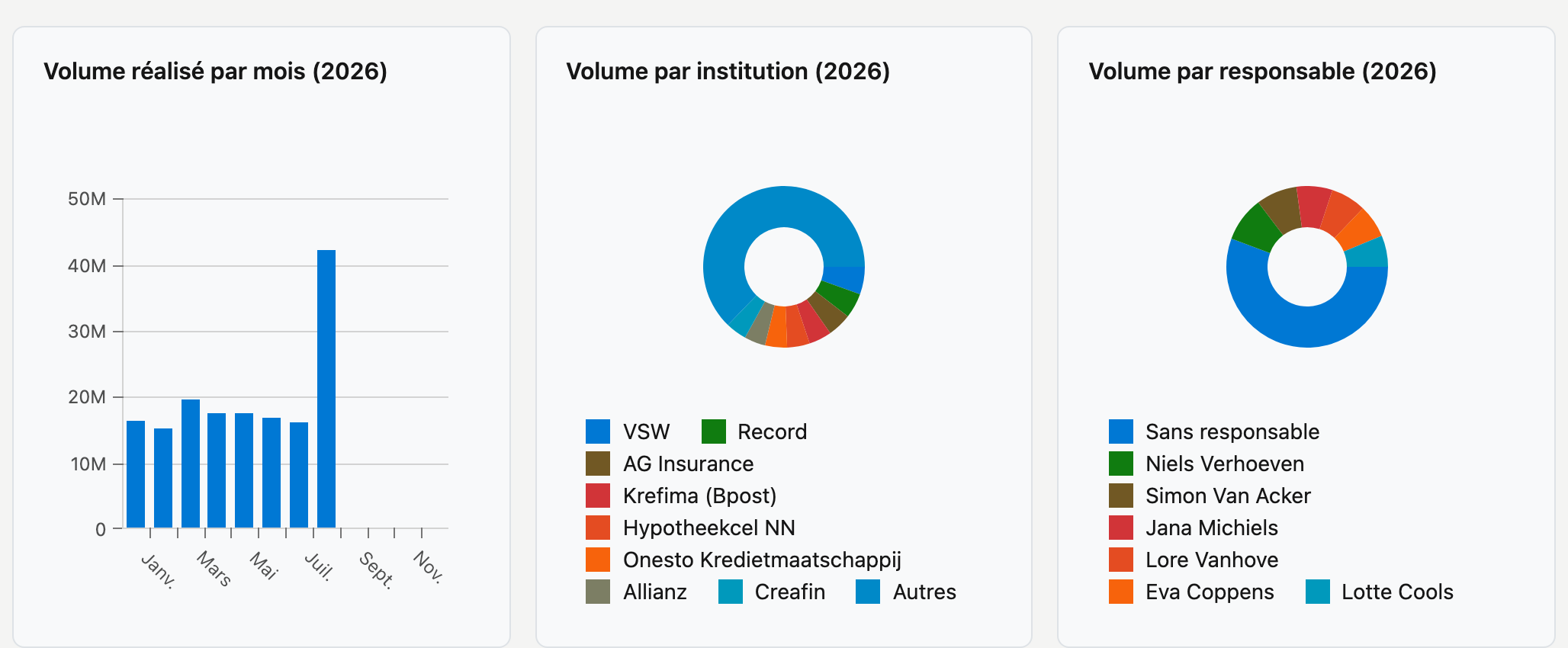Click the Jana Michiels legend swatch

(x=1121, y=528)
